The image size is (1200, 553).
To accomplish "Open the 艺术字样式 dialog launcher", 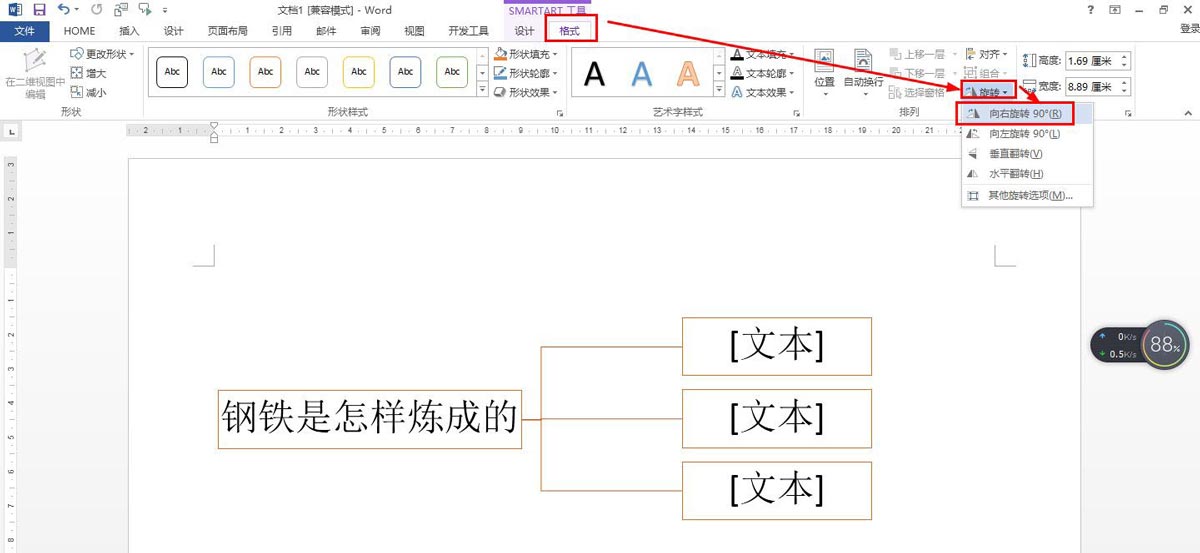I will 797,113.
